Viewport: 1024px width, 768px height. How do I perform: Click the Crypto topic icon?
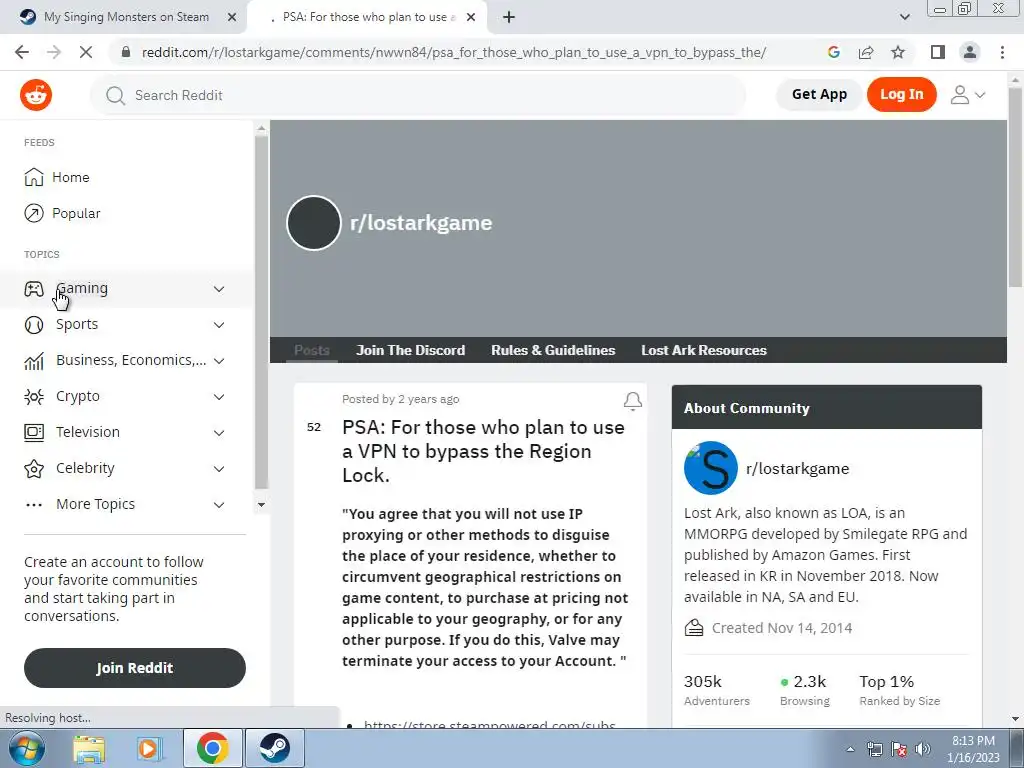34,396
